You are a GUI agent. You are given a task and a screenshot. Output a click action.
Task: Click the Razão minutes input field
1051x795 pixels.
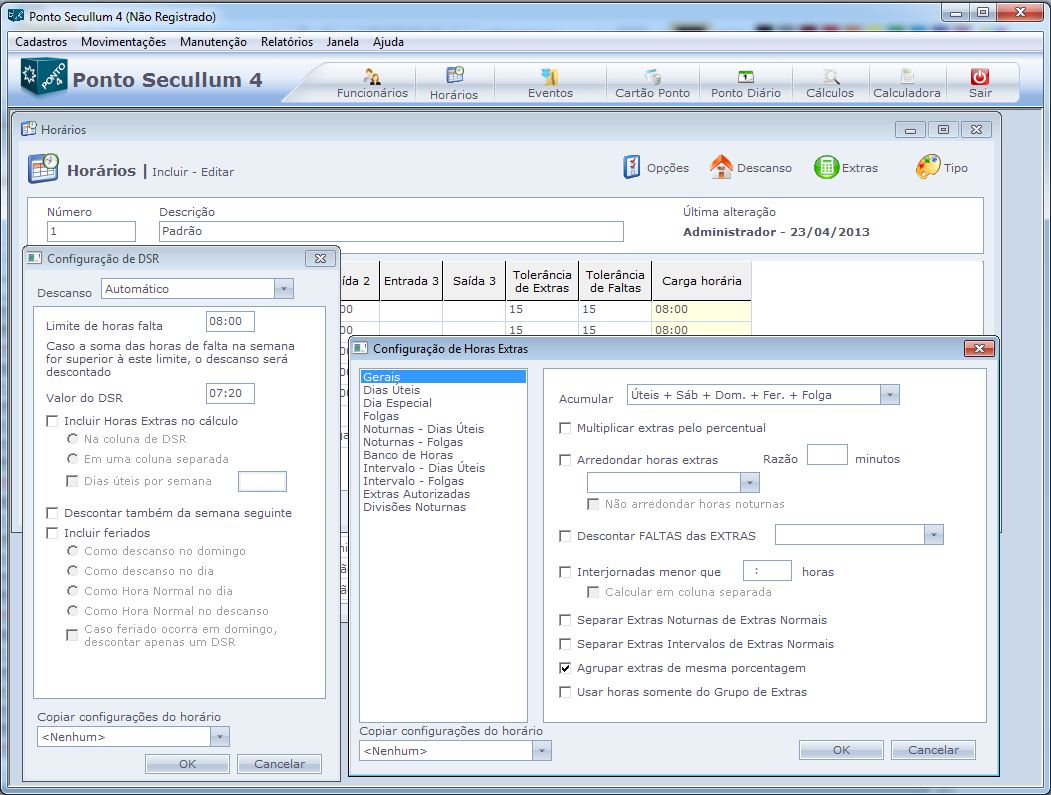pyautogui.click(x=827, y=455)
